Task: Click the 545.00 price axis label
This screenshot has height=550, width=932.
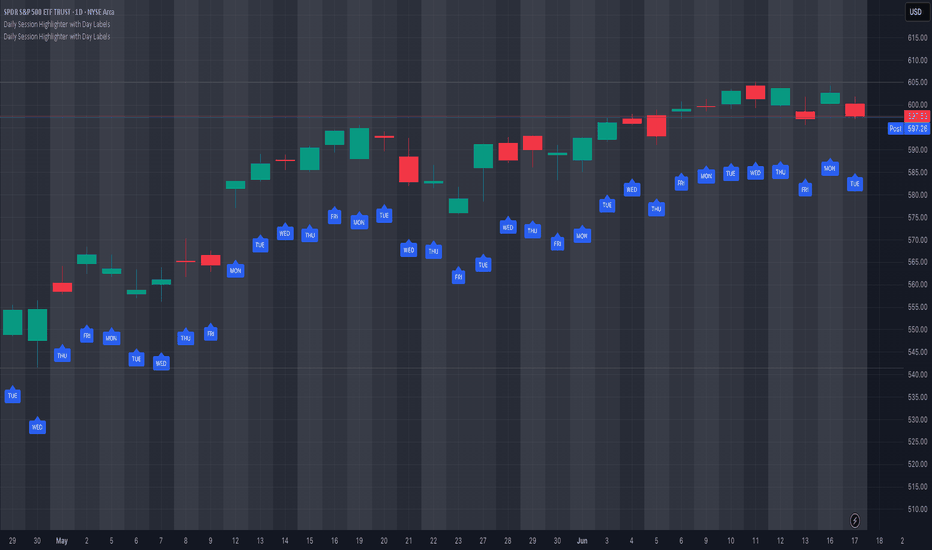Action: pyautogui.click(x=917, y=352)
